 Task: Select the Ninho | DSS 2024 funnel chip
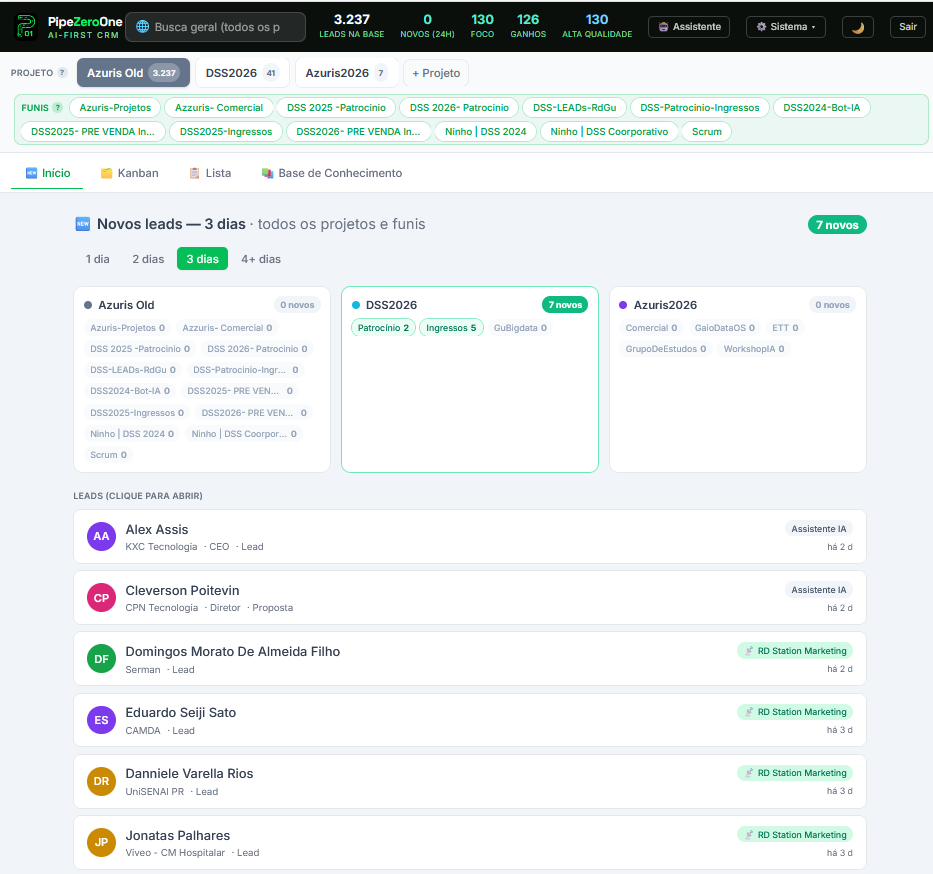pos(486,131)
